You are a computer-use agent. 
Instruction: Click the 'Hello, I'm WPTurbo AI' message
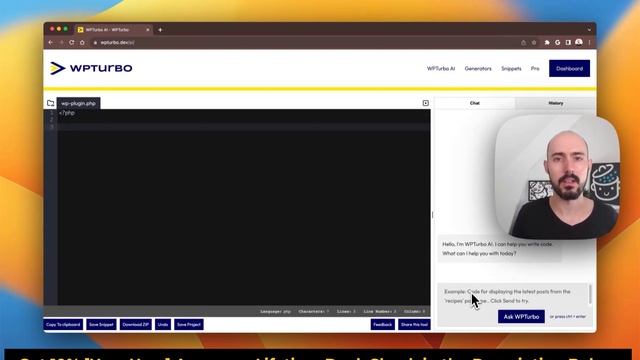499,249
